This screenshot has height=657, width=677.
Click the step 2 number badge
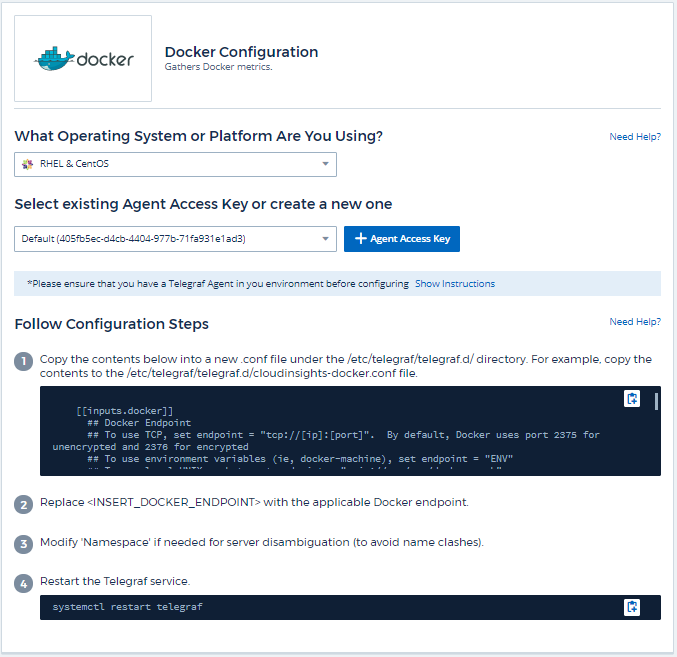[24, 501]
